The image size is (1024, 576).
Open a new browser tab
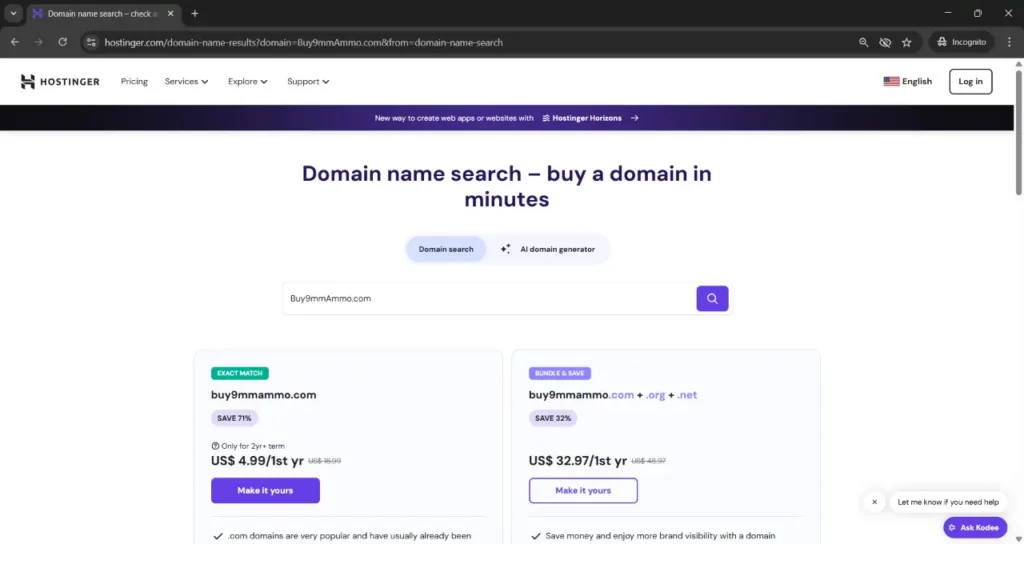click(x=195, y=13)
